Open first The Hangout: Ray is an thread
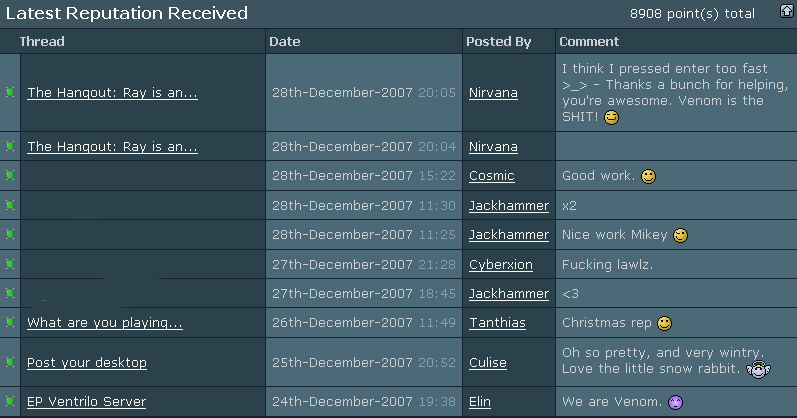 point(112,93)
